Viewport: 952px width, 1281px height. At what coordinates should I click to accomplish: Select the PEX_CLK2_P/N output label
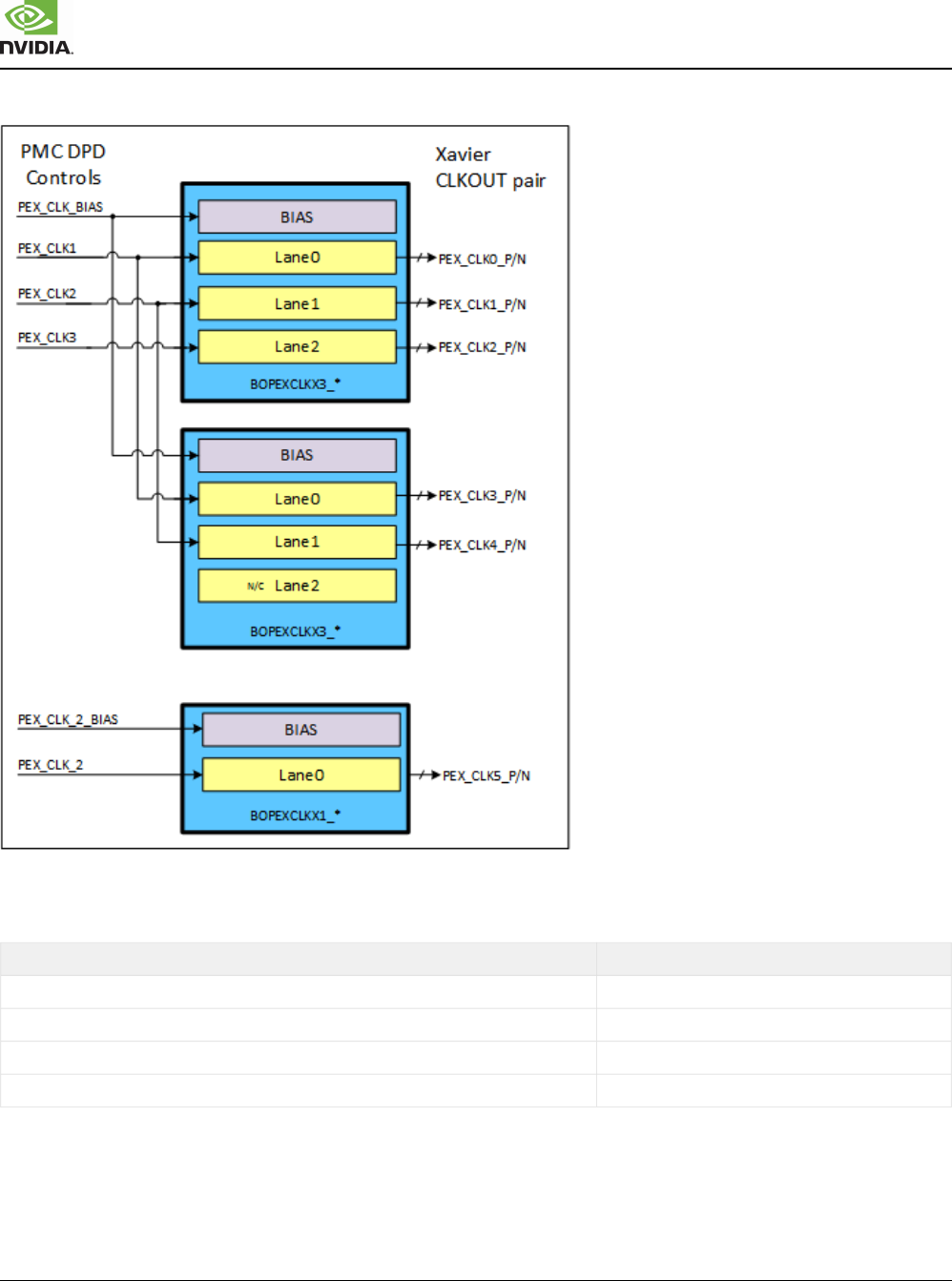[x=482, y=347]
